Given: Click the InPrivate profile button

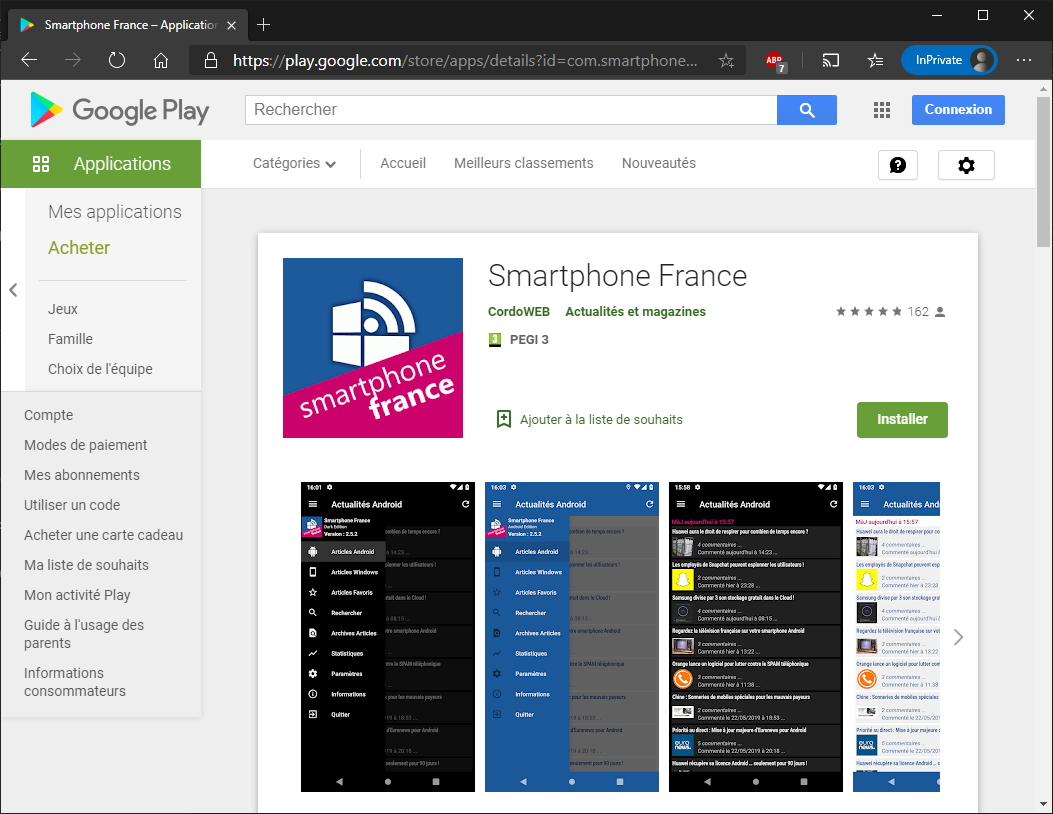Looking at the screenshot, I should pos(949,60).
